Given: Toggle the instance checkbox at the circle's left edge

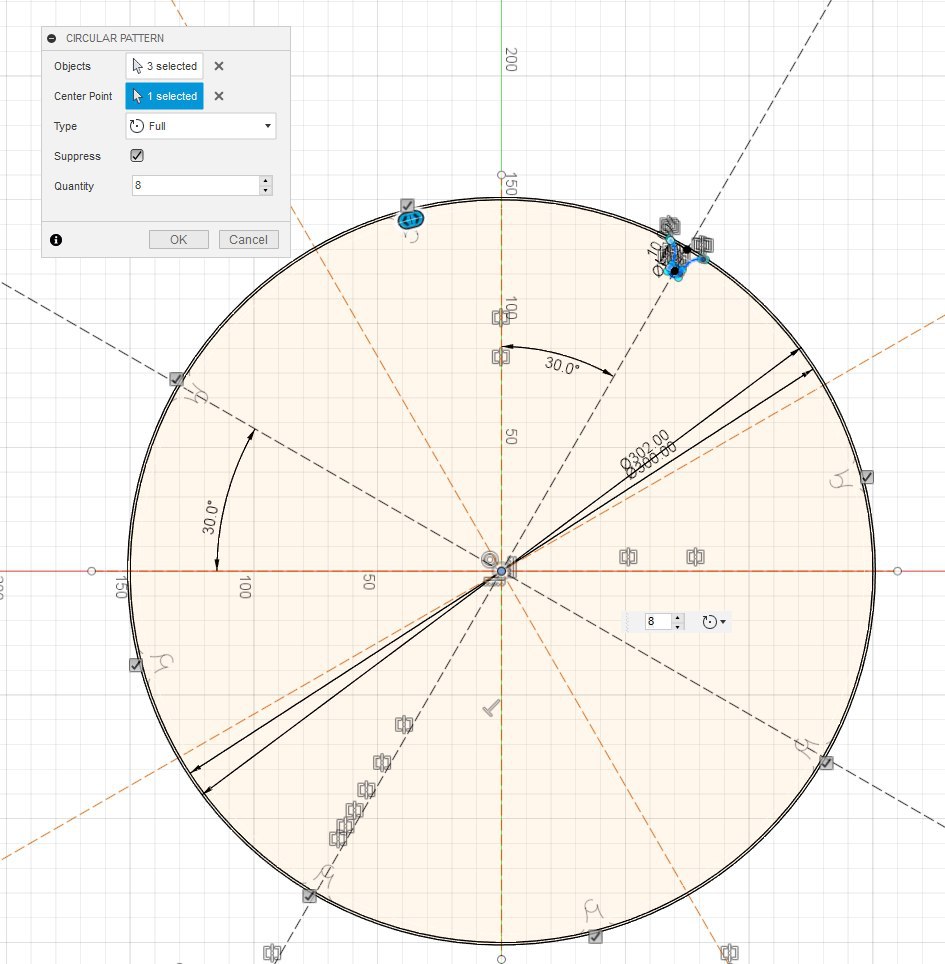Looking at the screenshot, I should [136, 665].
